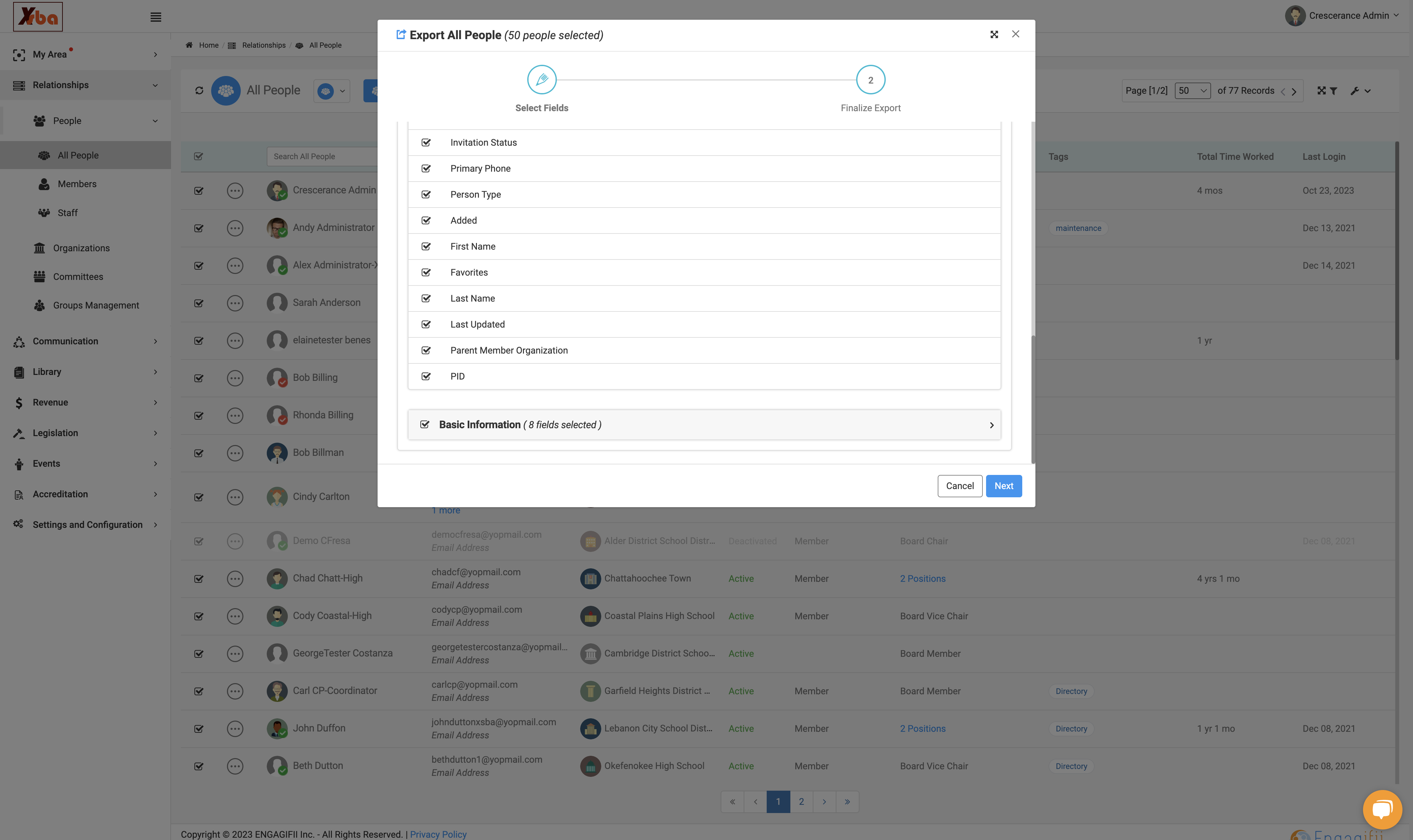Go to step 2 Finalize Export circle

coord(870,80)
